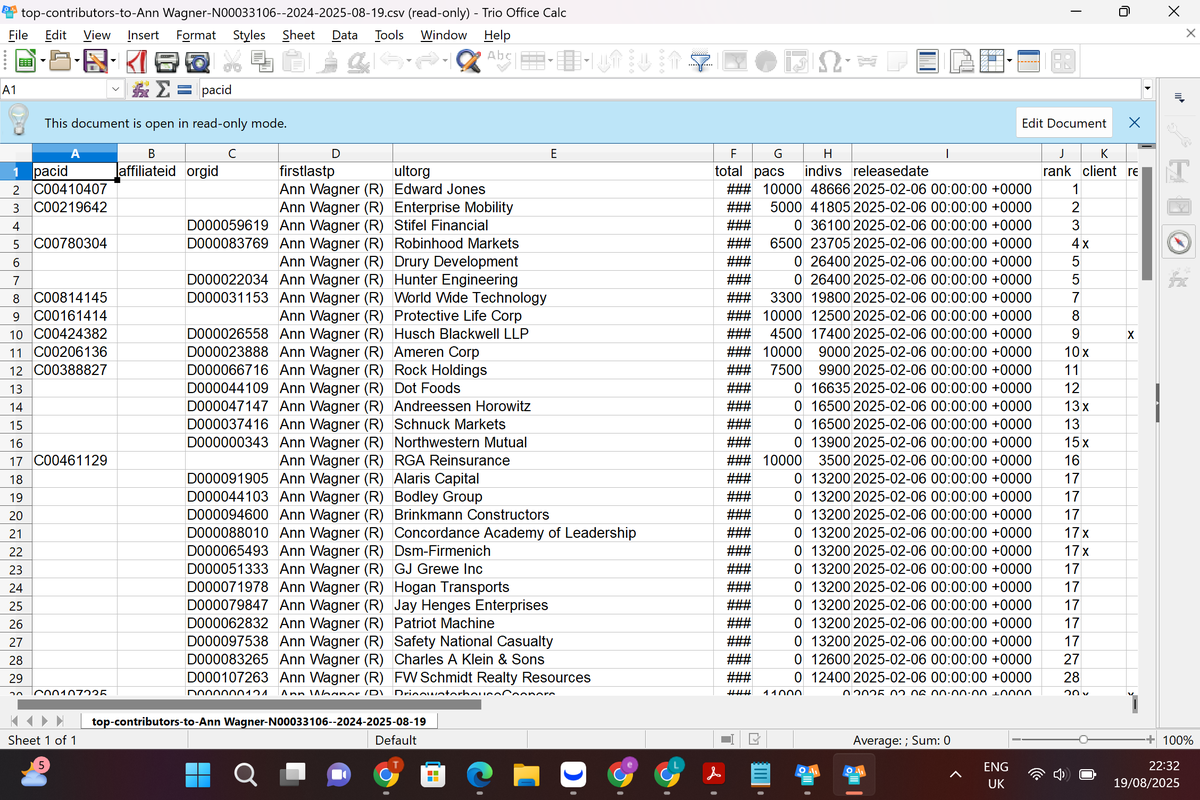Click document modified status icon
Viewport: 1200px width, 800px height.
pos(755,740)
